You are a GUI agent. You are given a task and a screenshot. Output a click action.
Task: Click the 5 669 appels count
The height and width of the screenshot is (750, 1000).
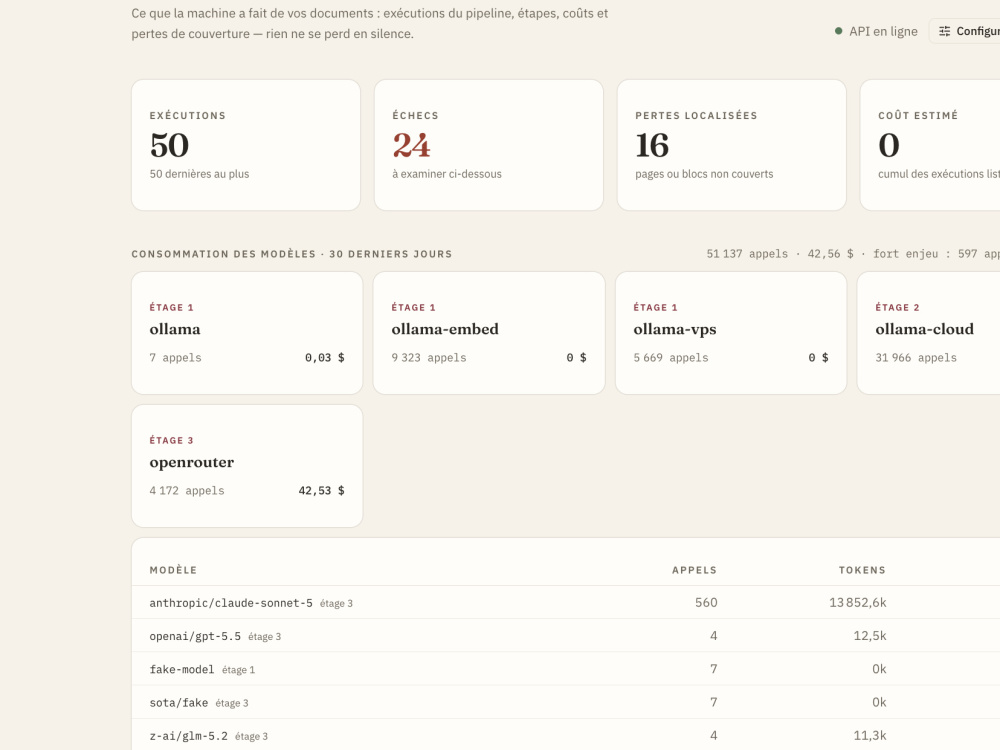[x=671, y=358]
